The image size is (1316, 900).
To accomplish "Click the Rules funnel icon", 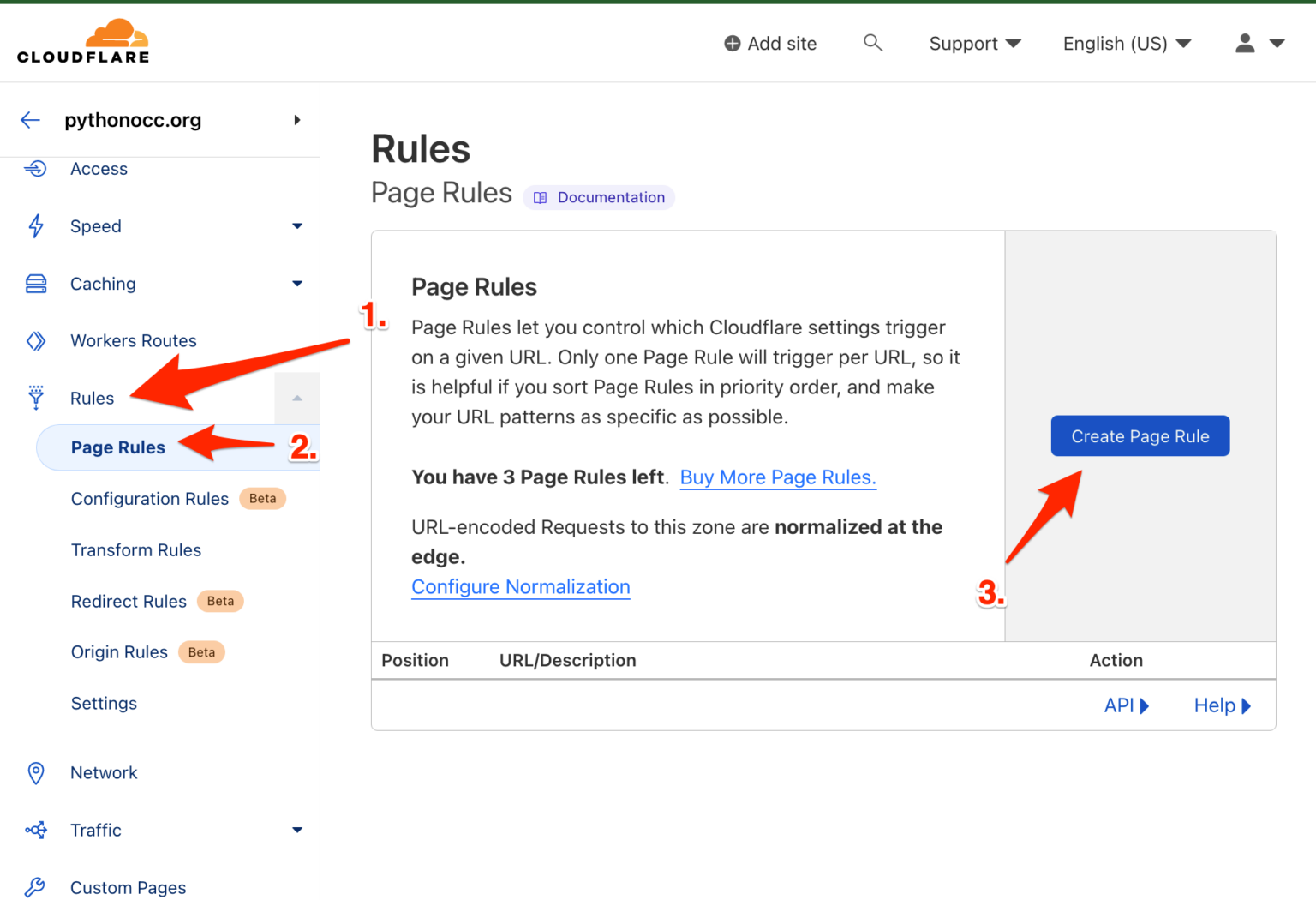I will [36, 398].
